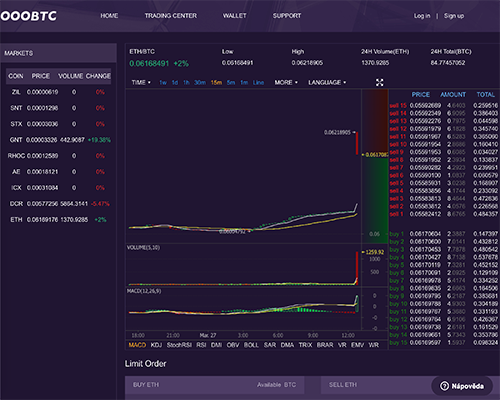Switch chart to Line mode
The image size is (500, 400).
click(258, 82)
